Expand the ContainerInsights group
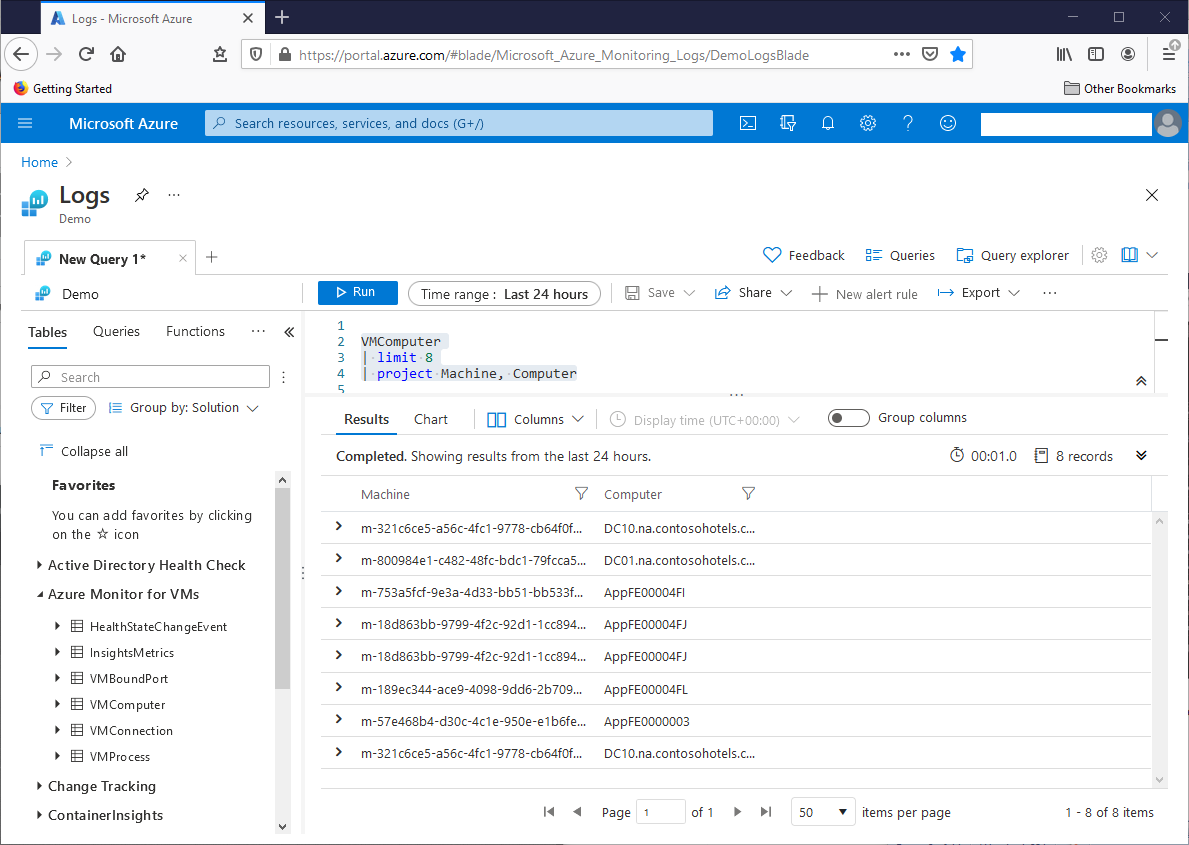The height and width of the screenshot is (845, 1189). (x=39, y=815)
